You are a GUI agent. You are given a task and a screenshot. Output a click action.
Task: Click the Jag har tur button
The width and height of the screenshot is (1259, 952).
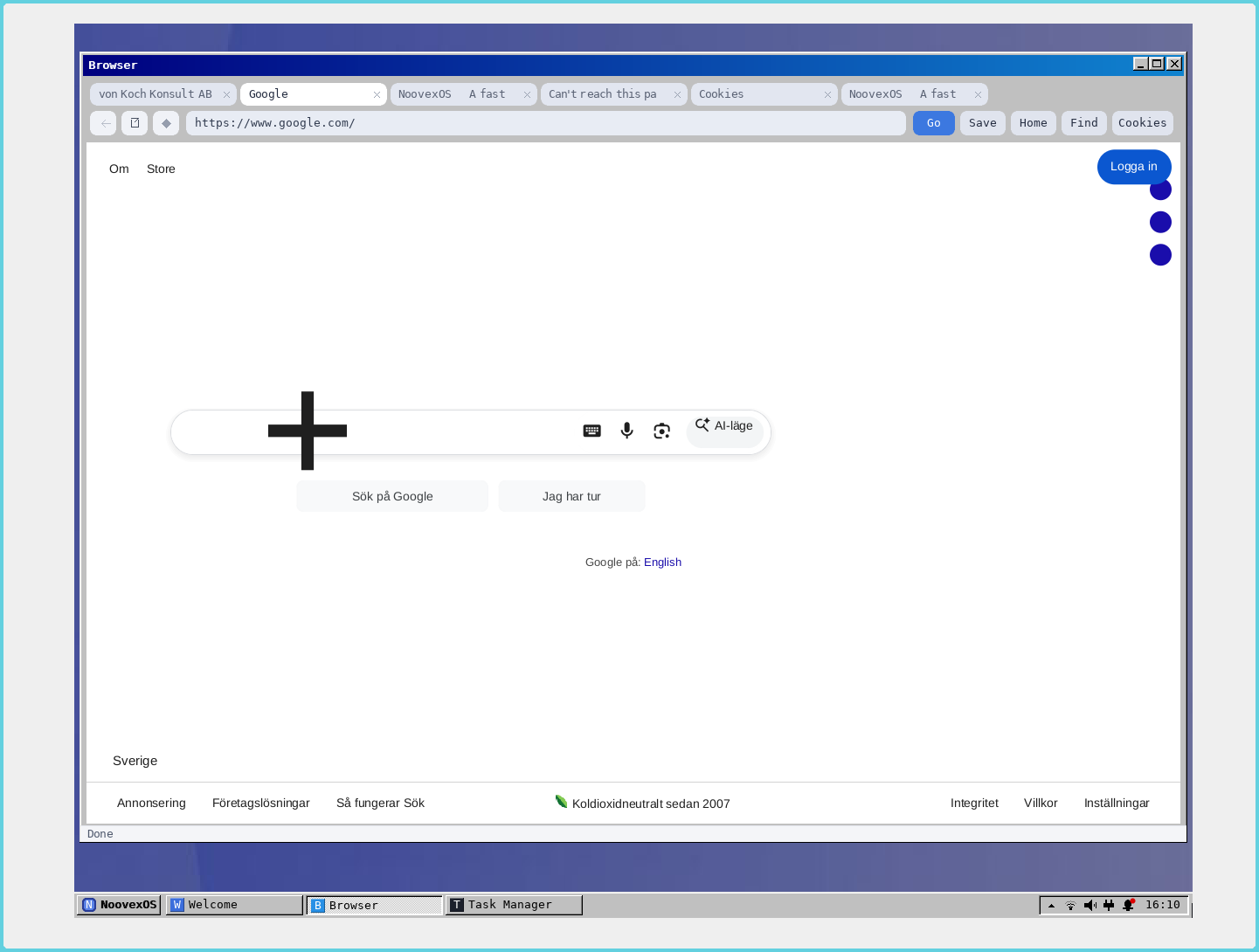pyautogui.click(x=571, y=496)
